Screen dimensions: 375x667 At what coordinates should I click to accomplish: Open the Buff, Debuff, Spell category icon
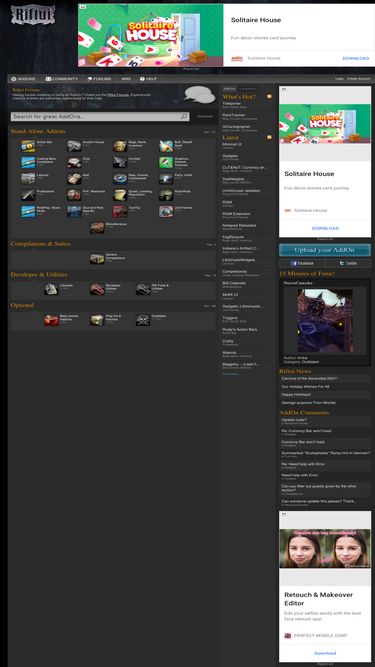click(x=166, y=146)
